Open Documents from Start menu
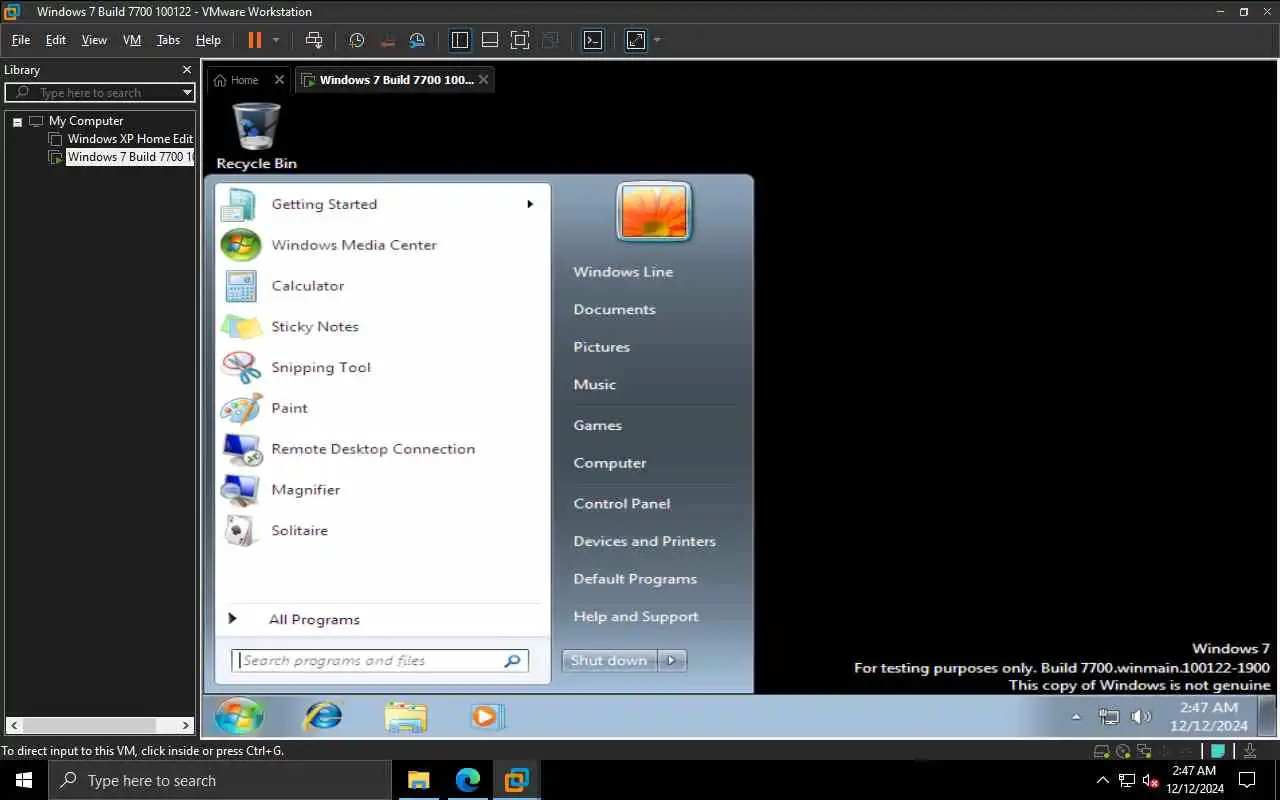This screenshot has height=800, width=1280. point(614,310)
